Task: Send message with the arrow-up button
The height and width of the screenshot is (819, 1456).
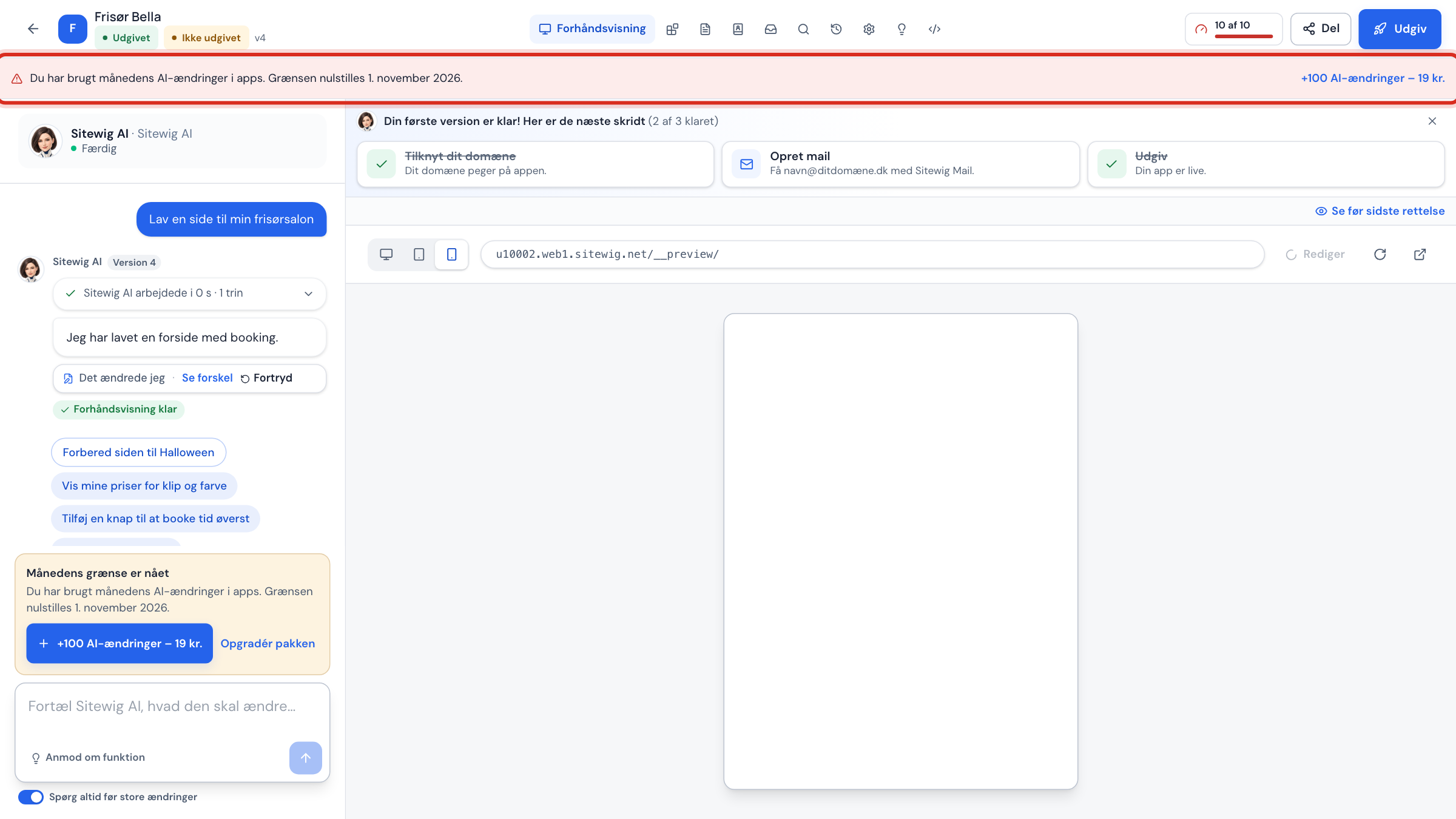Action: point(306,758)
